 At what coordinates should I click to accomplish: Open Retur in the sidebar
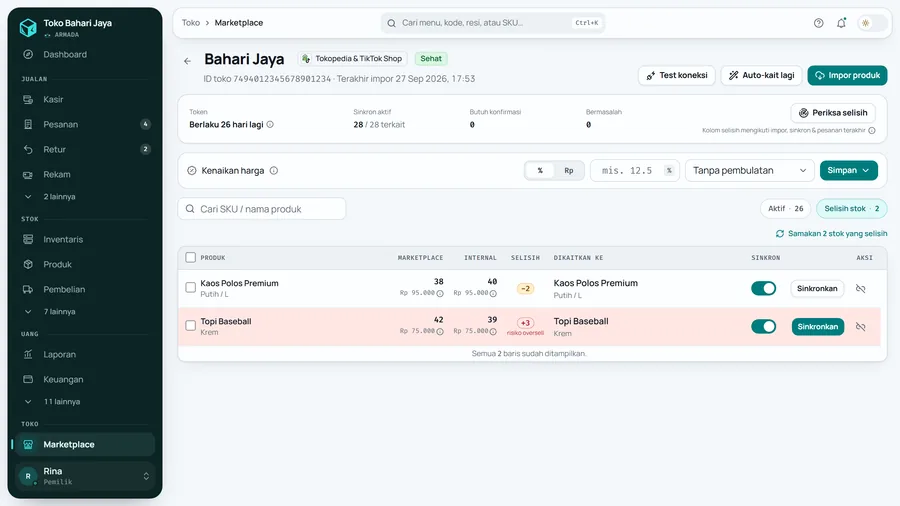tap(85, 150)
